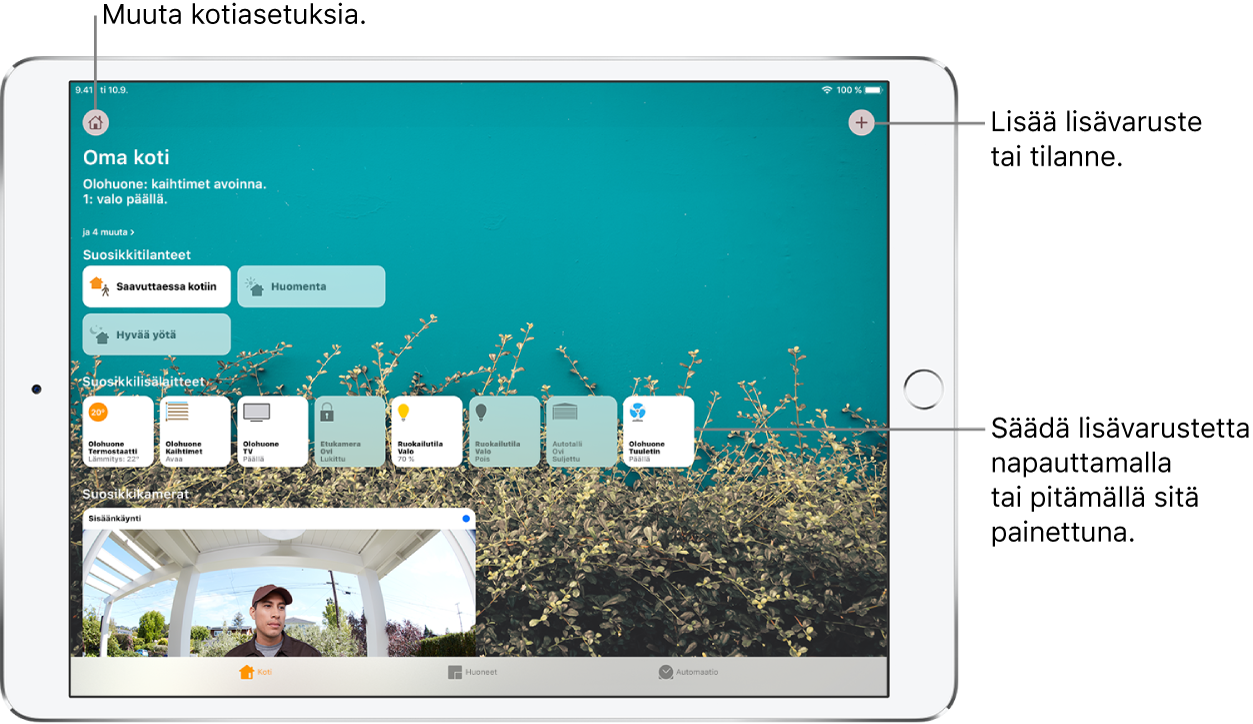Activate the Saavuttaessa kotiin scene

tap(156, 286)
